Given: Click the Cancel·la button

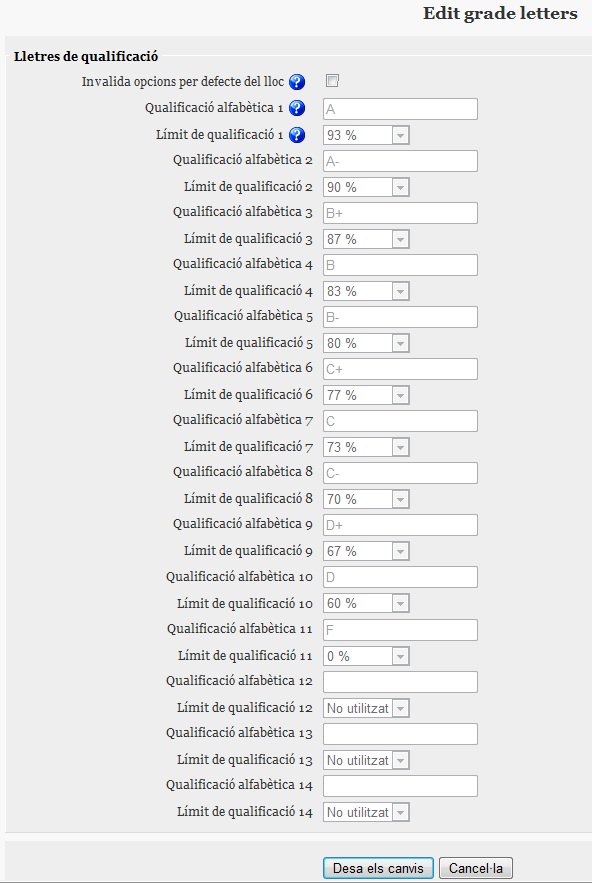Looking at the screenshot, I should pos(475,868).
